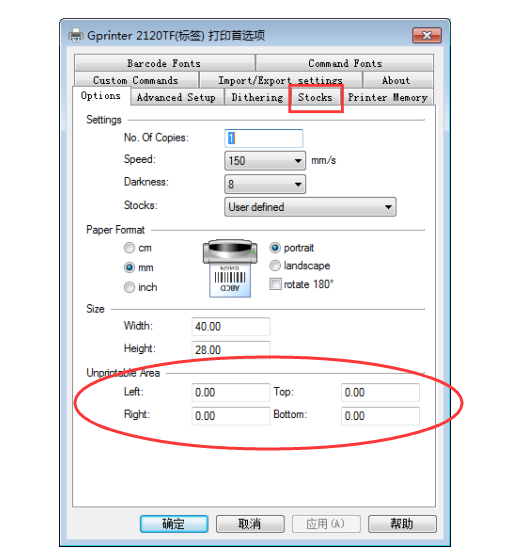
Task: Close the print preferences dialog
Action: click(x=427, y=36)
